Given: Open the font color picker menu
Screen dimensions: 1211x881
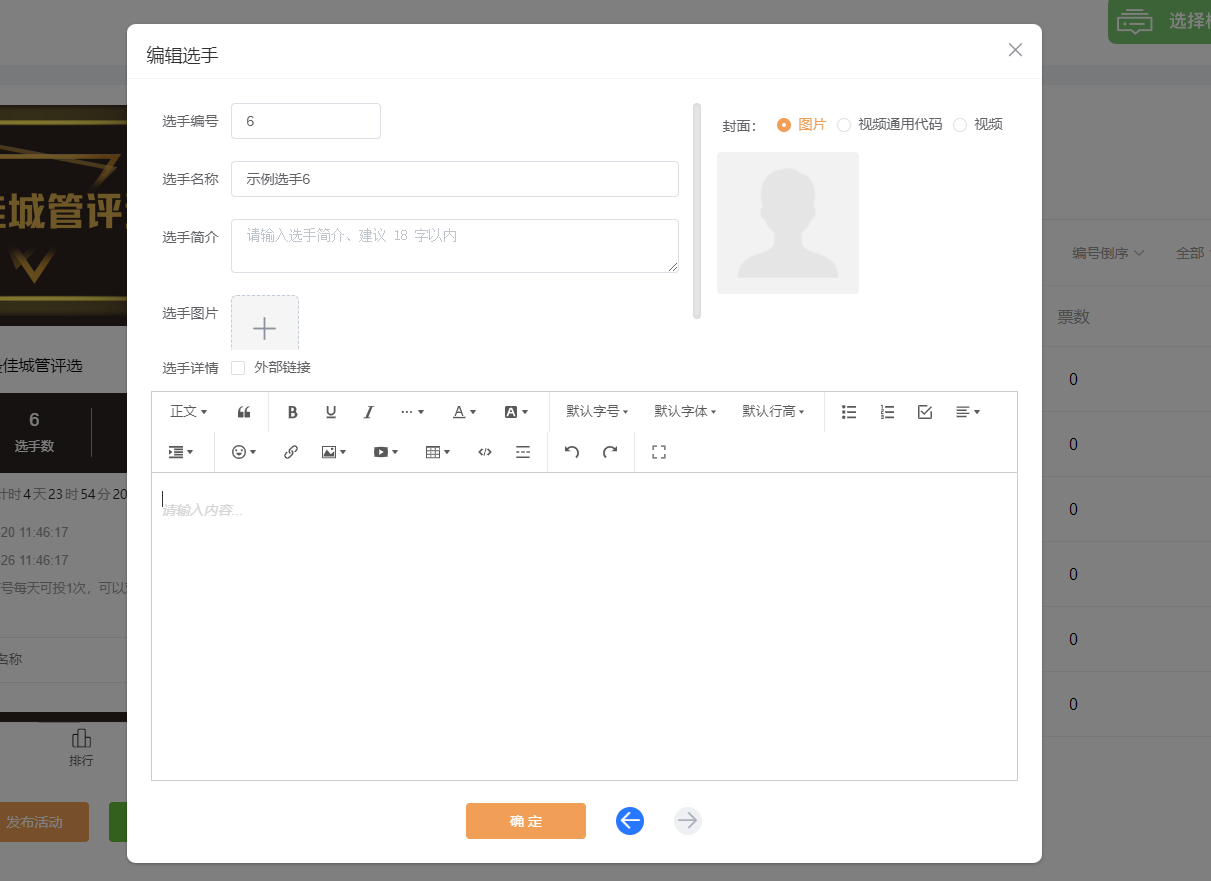Looking at the screenshot, I should pos(464,412).
